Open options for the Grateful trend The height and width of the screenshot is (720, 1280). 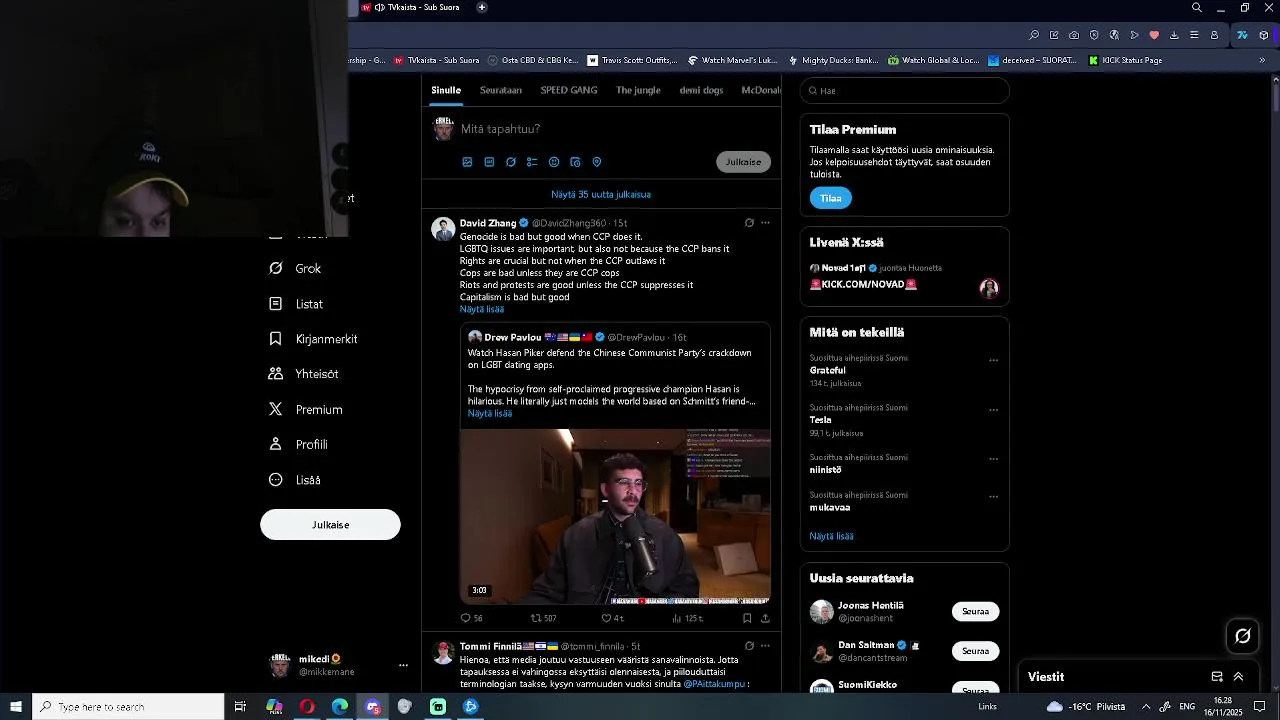click(x=993, y=360)
